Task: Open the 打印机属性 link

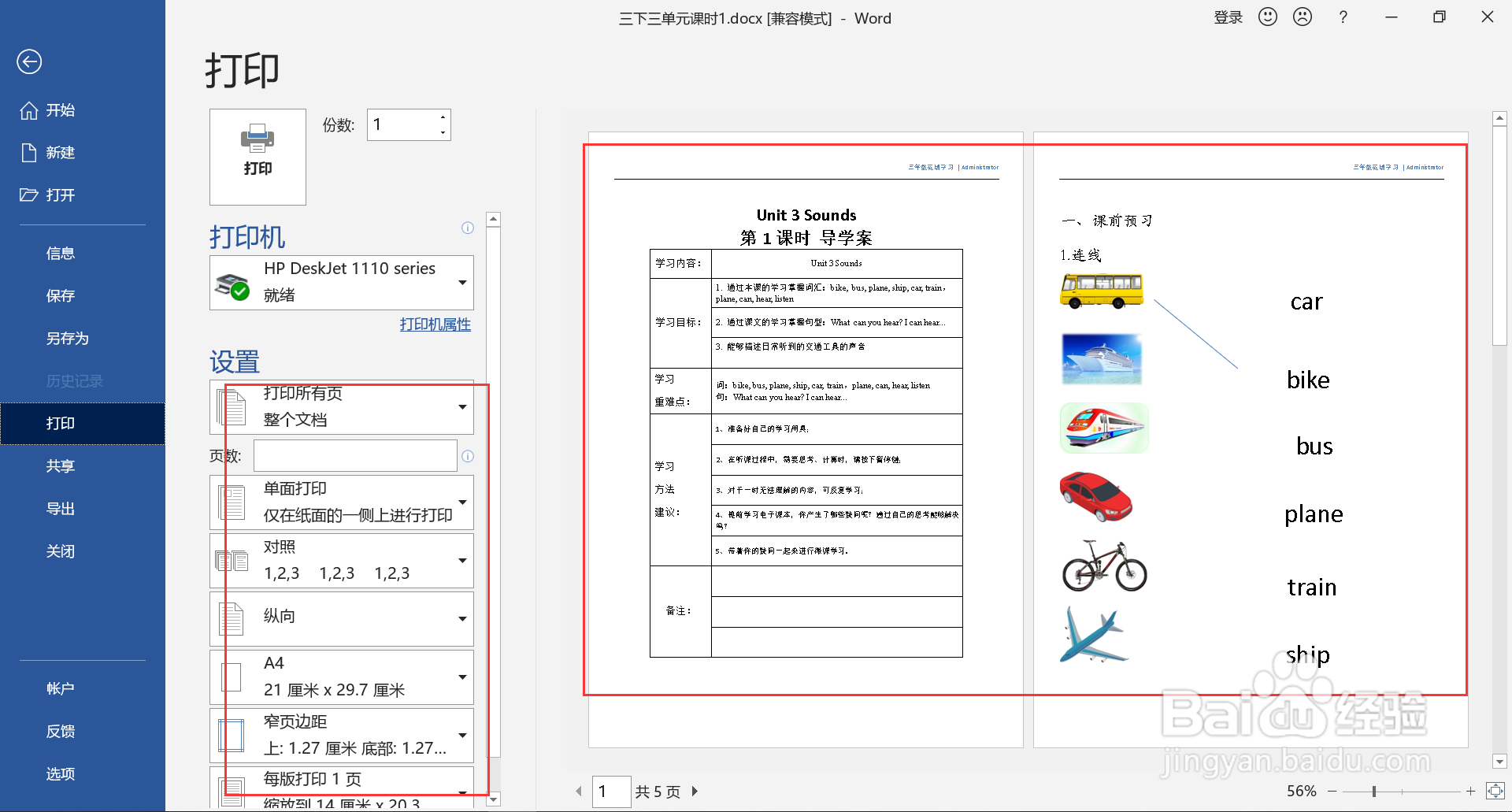Action: click(x=435, y=324)
